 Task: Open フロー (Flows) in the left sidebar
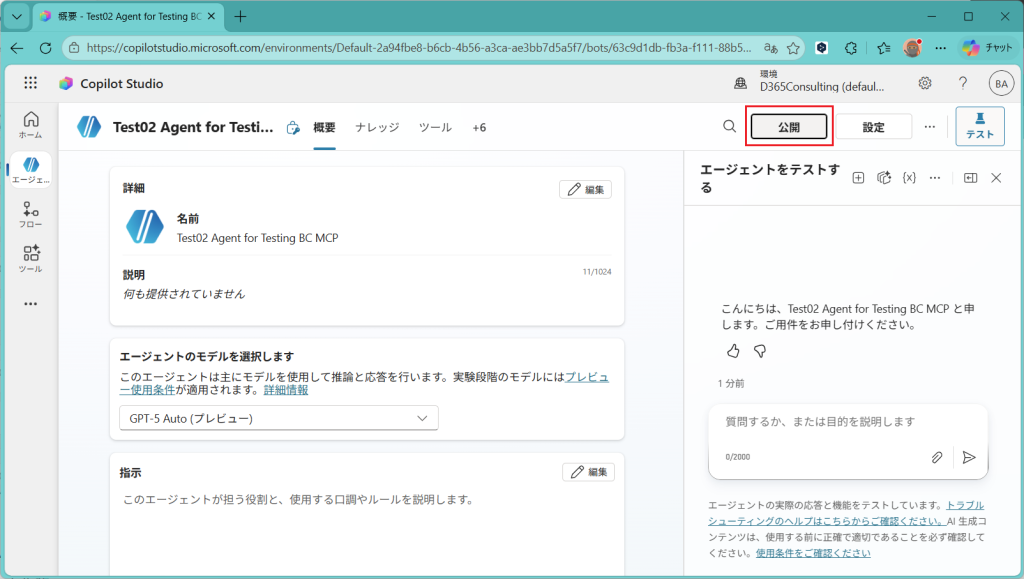(30, 214)
